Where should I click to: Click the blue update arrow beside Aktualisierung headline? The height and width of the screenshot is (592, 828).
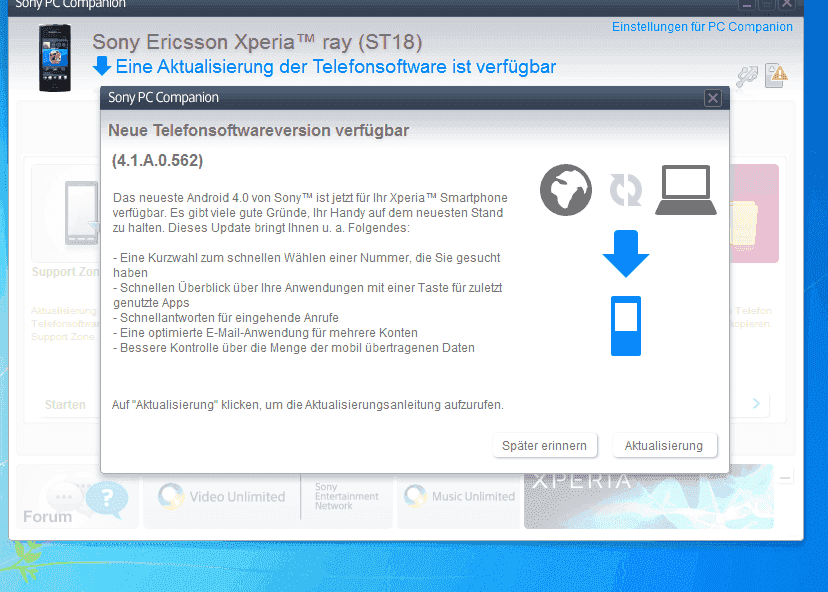102,67
